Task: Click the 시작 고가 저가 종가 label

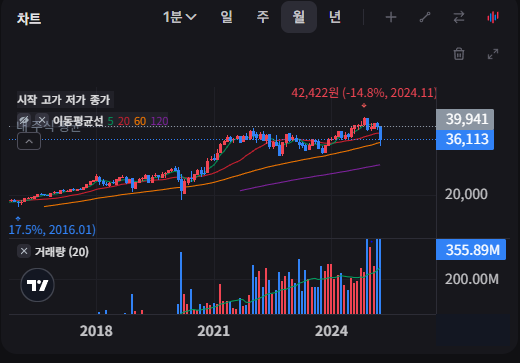Action: [x=64, y=100]
